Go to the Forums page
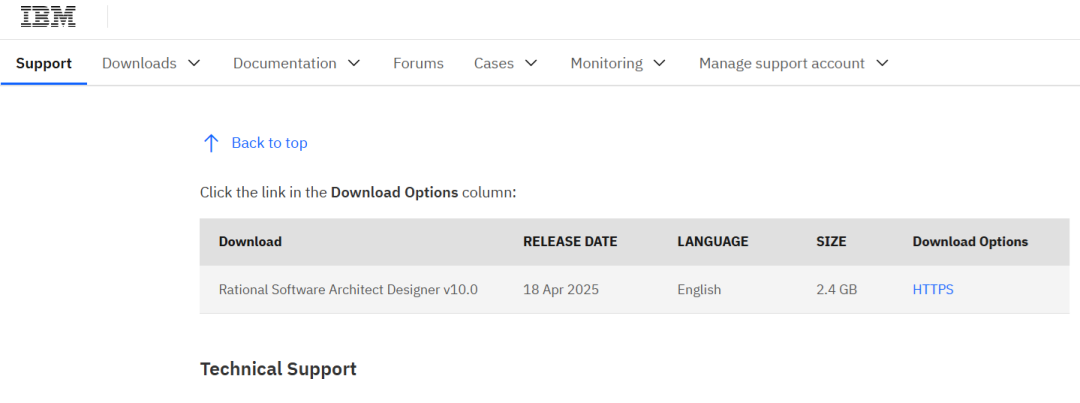Viewport: 1080px width, 403px height. (418, 63)
